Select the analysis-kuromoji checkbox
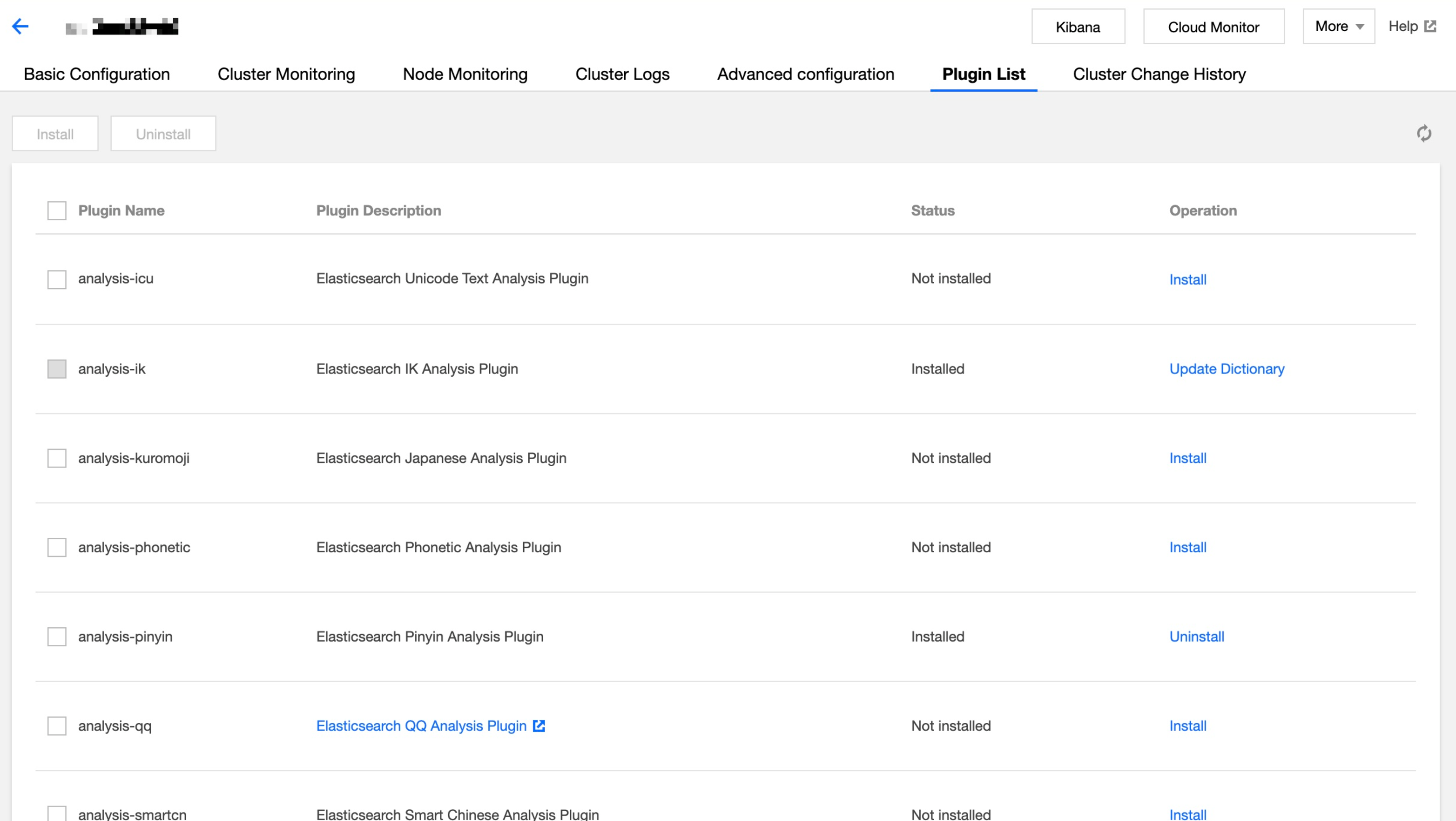Viewport: 1456px width, 821px height. point(56,458)
